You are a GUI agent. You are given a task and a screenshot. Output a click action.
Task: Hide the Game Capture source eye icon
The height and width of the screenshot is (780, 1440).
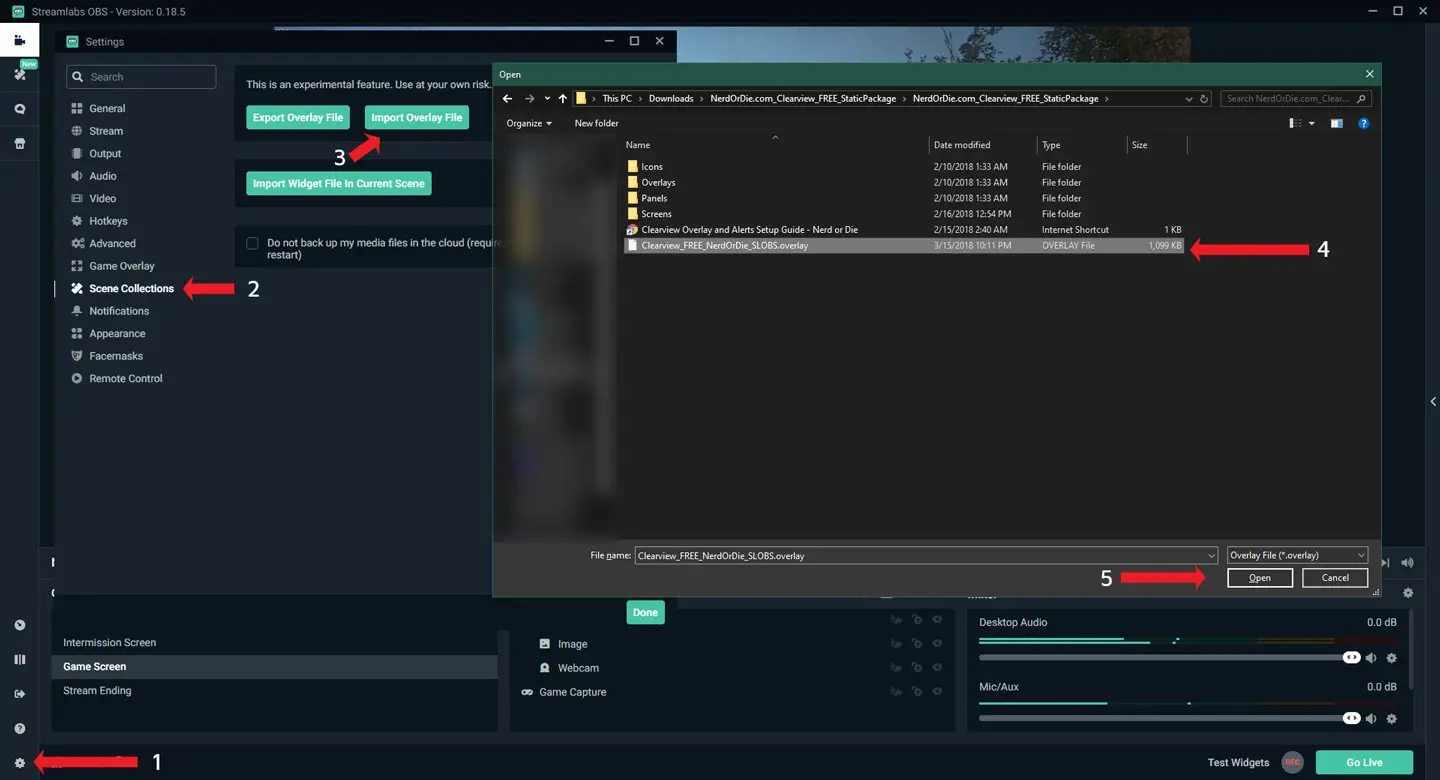[x=937, y=692]
